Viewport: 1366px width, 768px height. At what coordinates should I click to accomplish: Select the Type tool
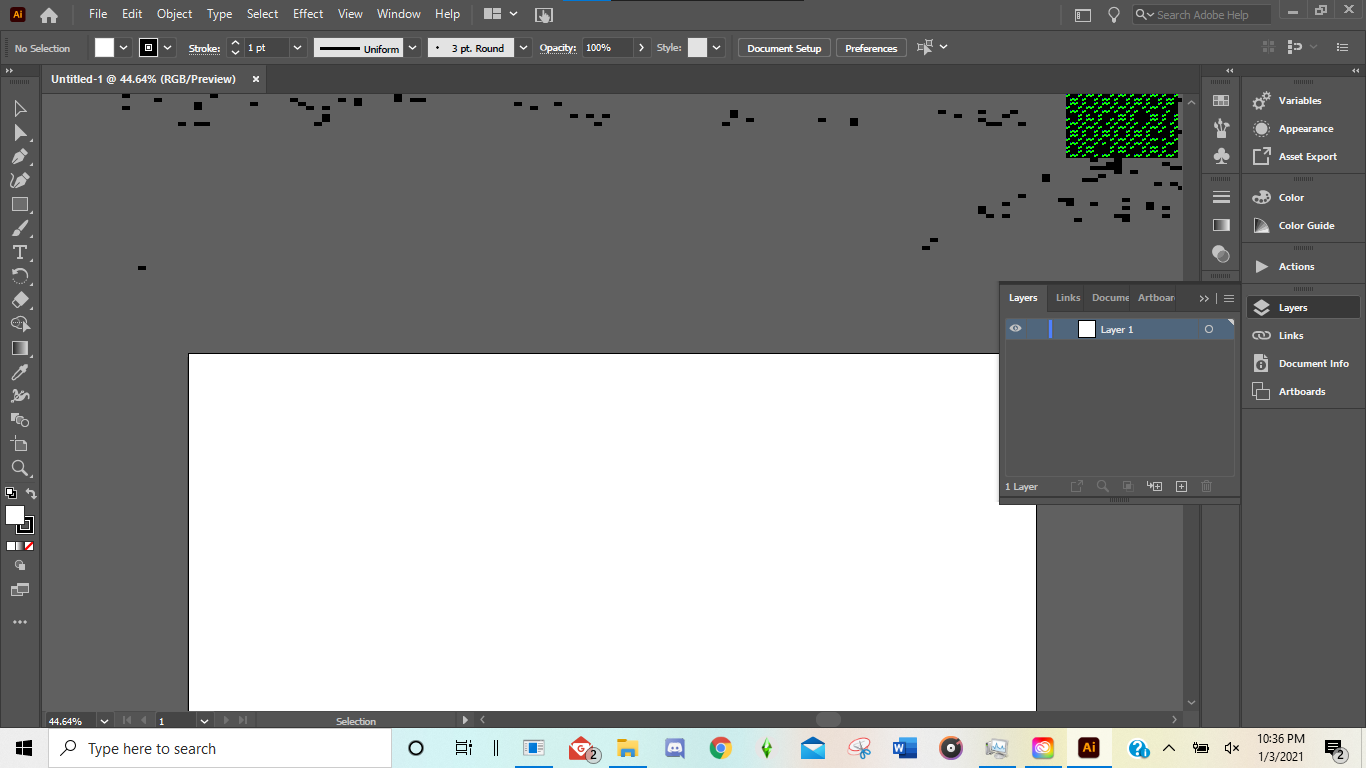(18, 252)
